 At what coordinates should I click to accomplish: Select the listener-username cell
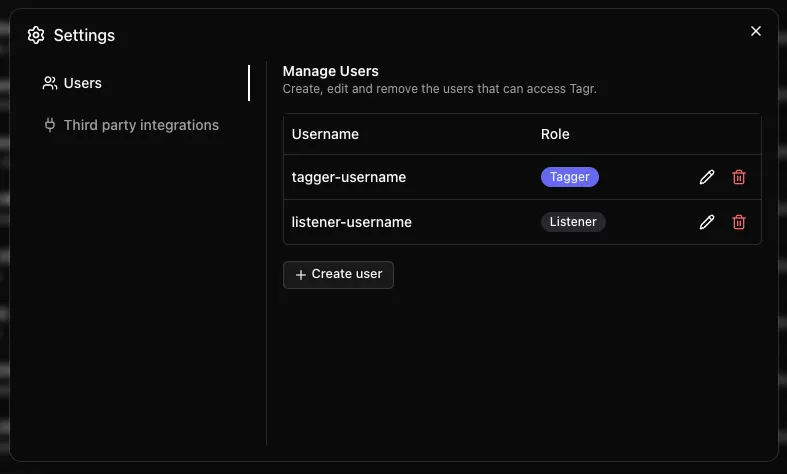click(351, 222)
